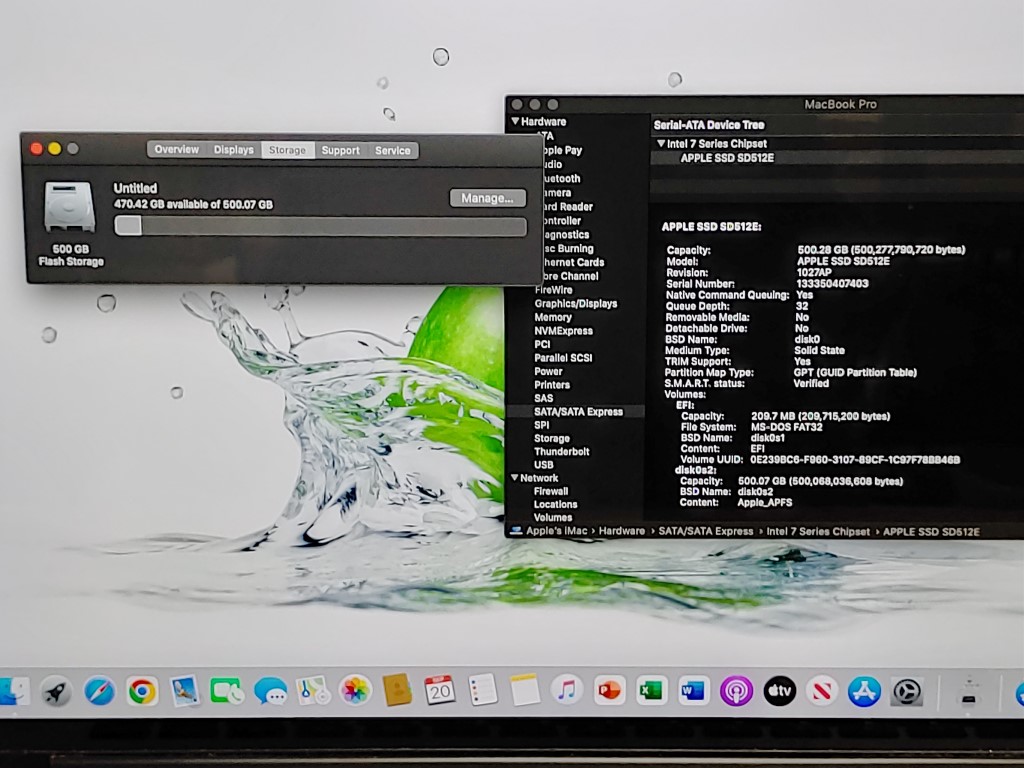Start FaceTime from the Dock
Screen dimensions: 1024x768
pos(227,692)
